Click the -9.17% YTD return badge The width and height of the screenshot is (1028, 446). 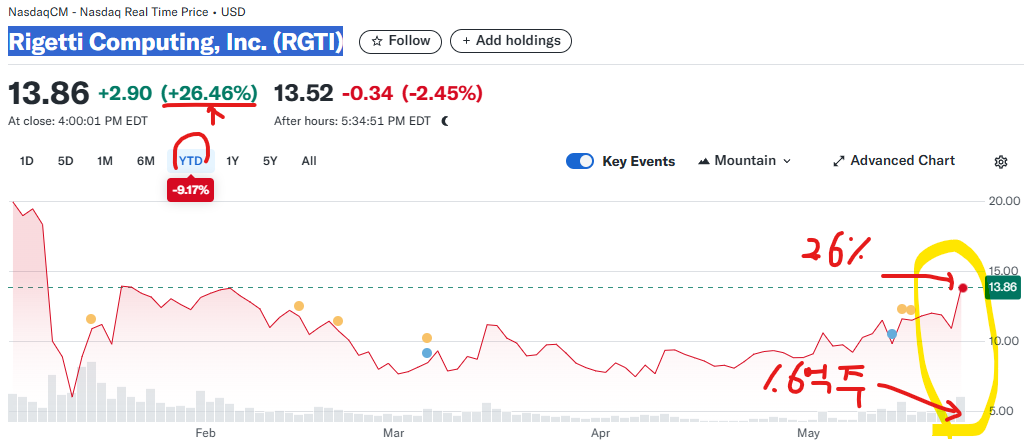(x=191, y=191)
